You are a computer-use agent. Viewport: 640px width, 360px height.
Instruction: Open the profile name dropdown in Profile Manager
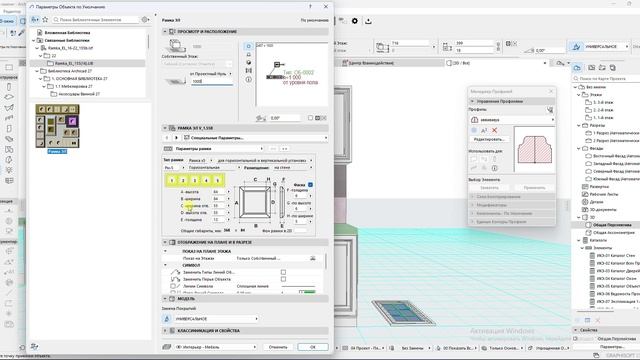(512, 120)
